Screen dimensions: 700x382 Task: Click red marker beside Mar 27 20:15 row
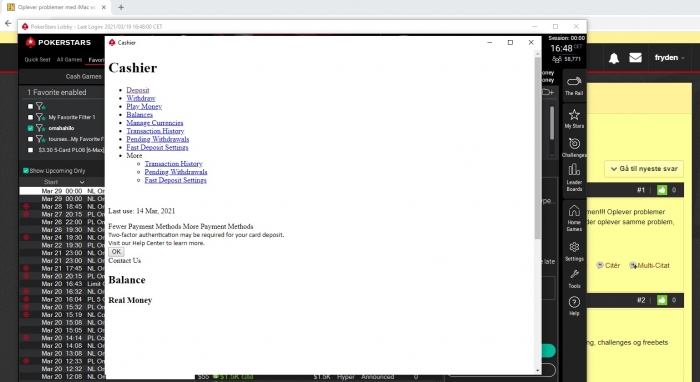click(26, 214)
